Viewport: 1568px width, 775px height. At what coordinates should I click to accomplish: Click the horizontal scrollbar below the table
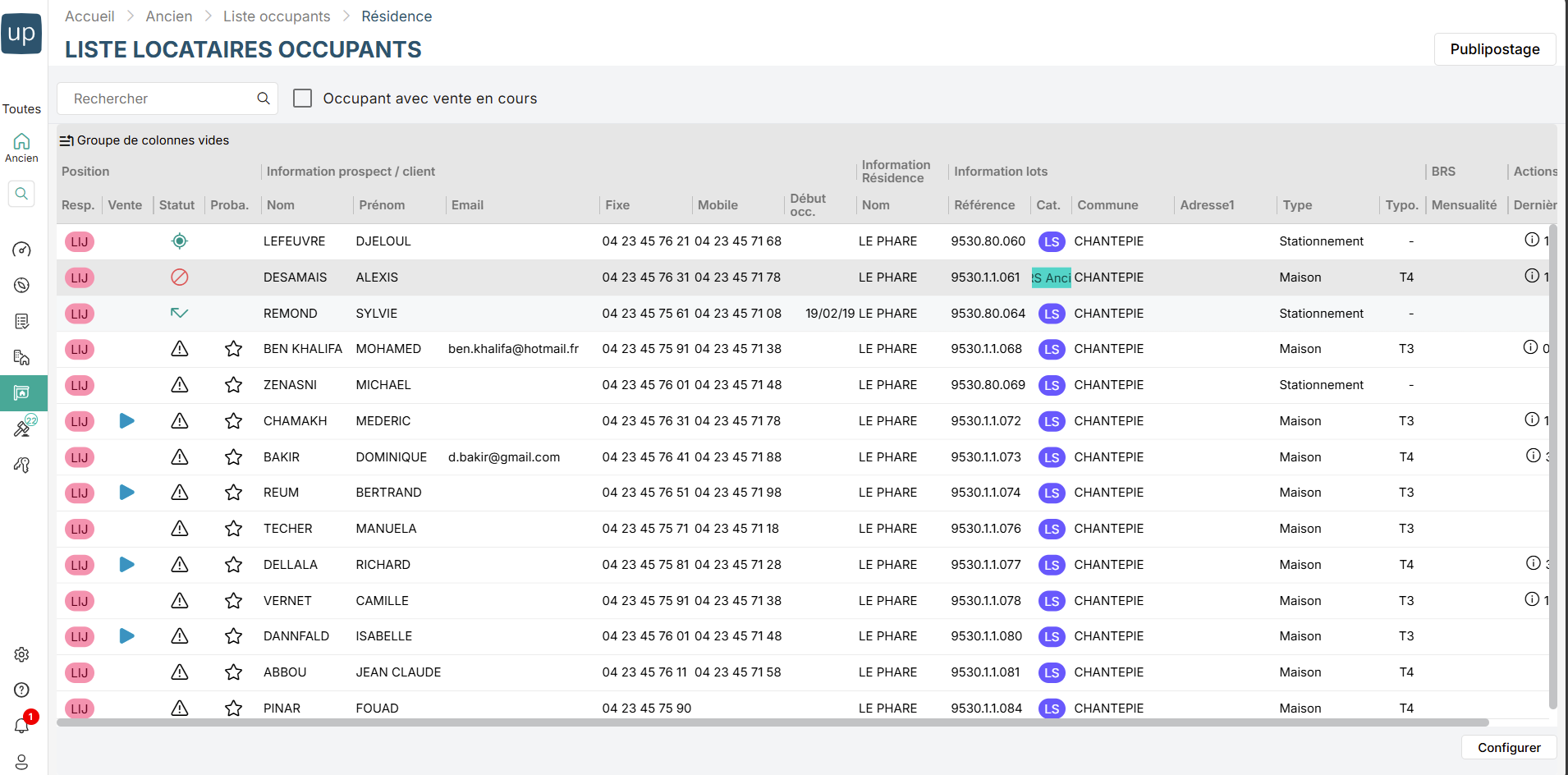[x=772, y=723]
